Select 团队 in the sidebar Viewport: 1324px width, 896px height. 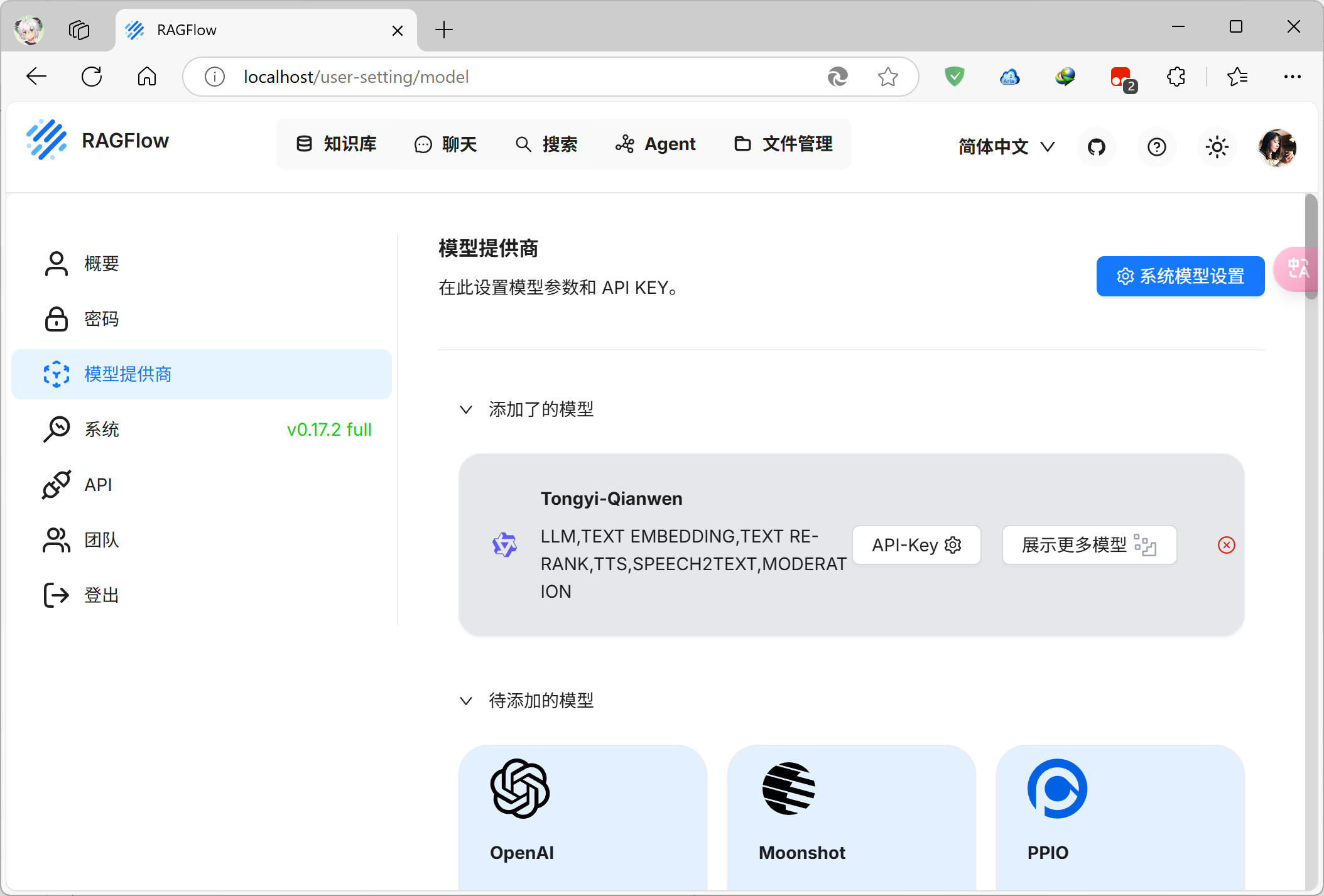point(102,540)
